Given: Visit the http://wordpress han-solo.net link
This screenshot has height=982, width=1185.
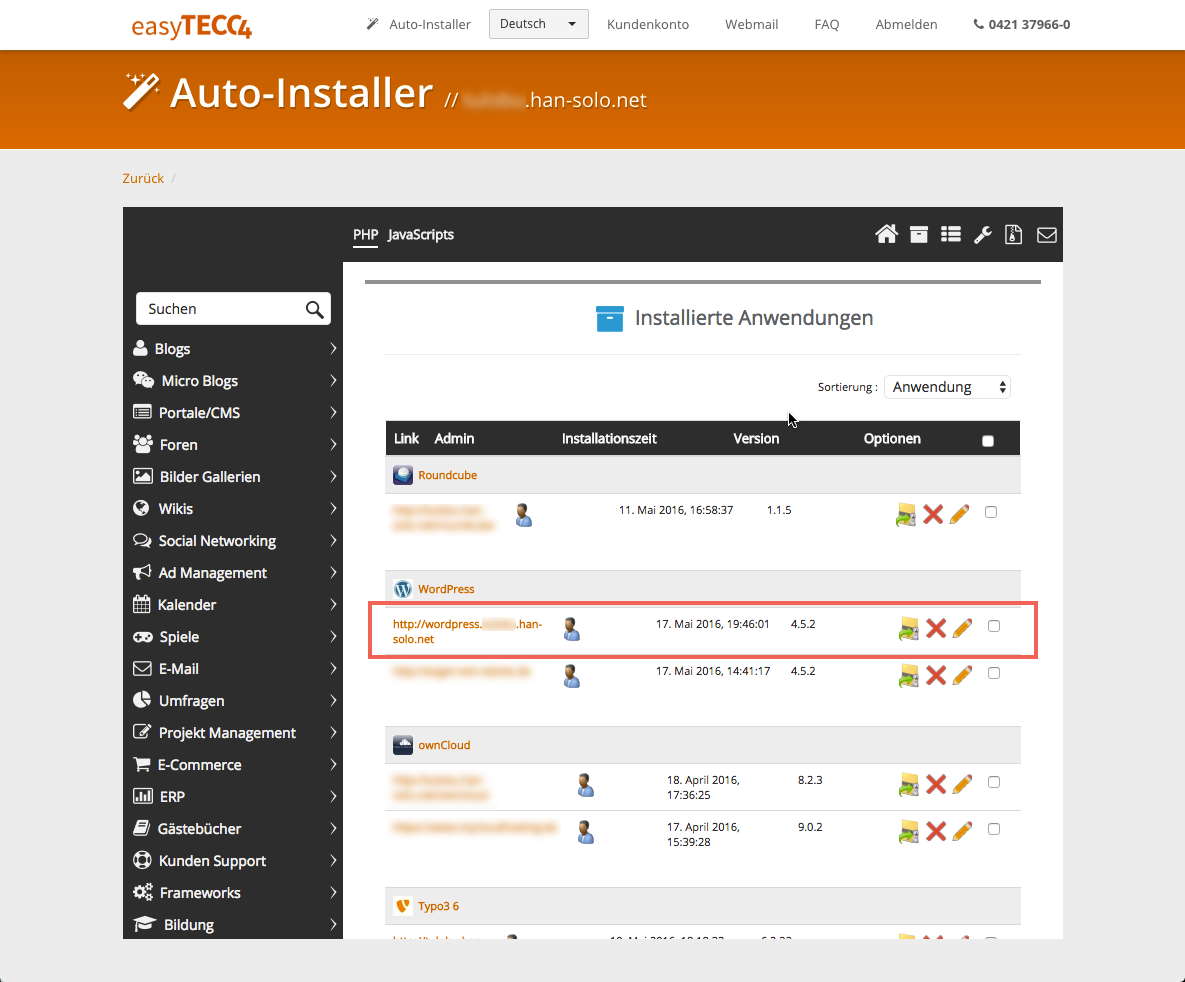Looking at the screenshot, I should pyautogui.click(x=467, y=631).
